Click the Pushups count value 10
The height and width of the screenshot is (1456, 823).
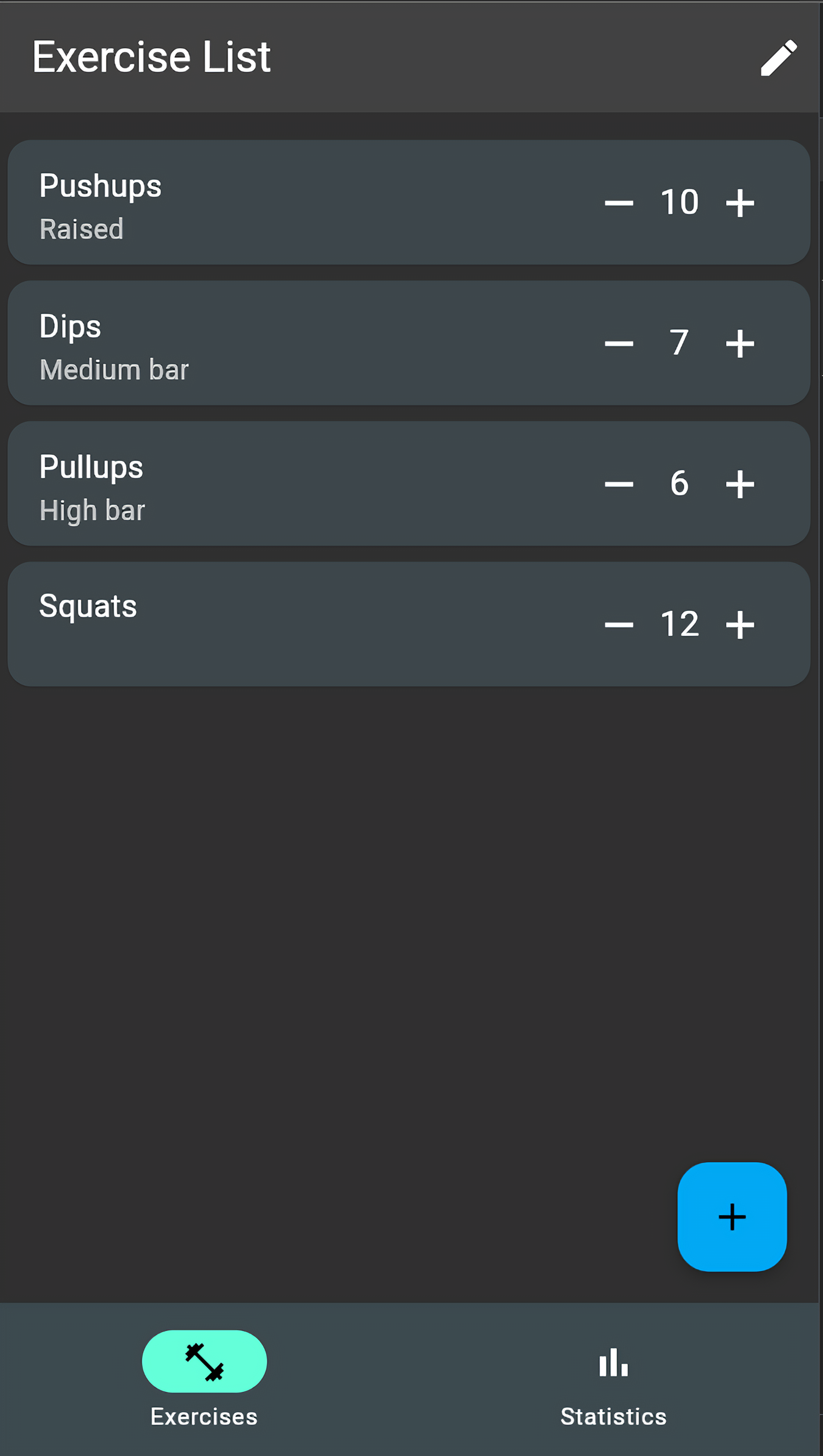tap(679, 202)
